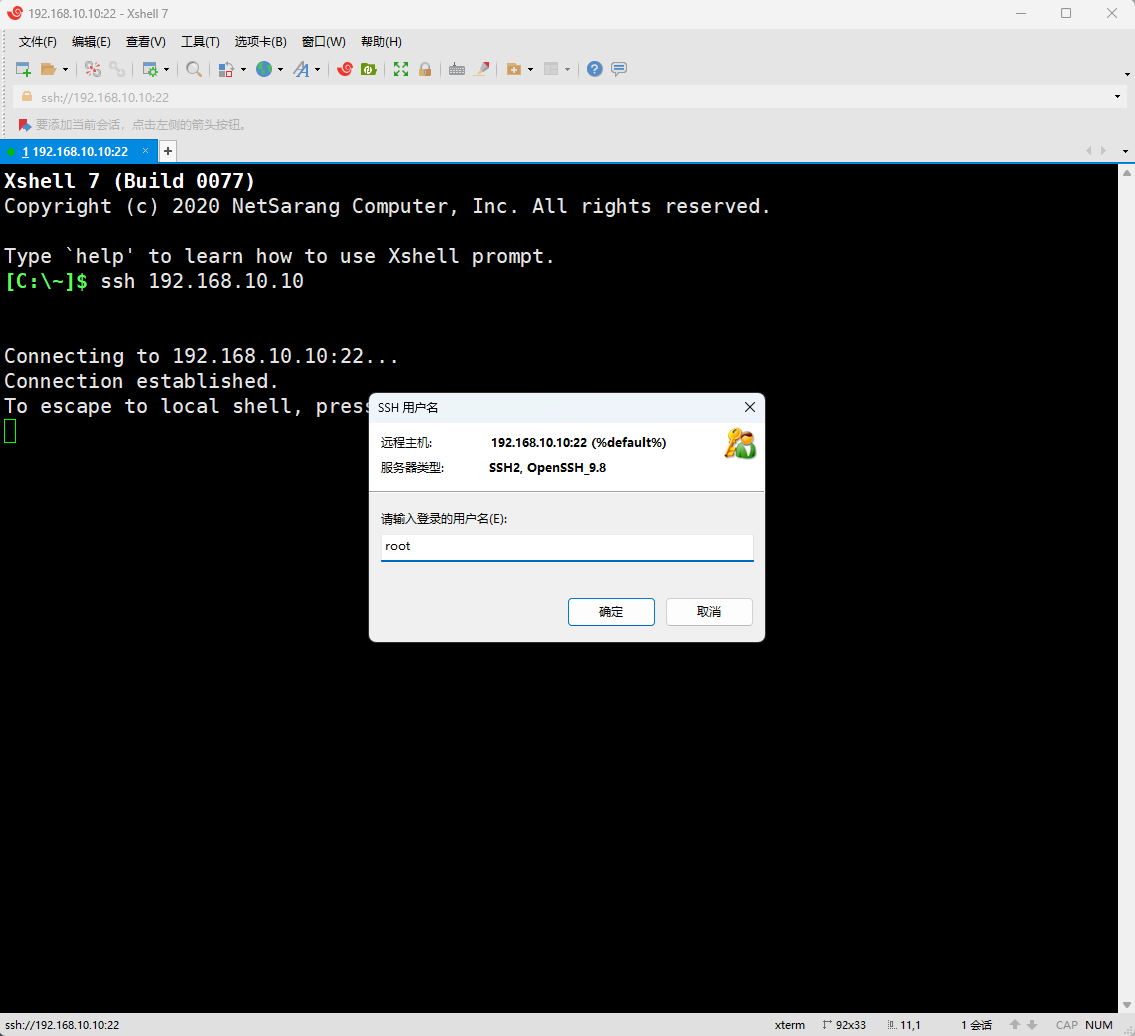Toggle full screen mode icon

401,69
